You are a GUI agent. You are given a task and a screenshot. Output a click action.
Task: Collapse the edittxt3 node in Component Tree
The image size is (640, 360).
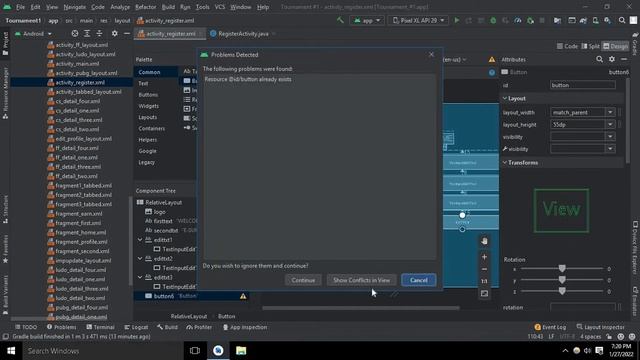click(x=140, y=278)
